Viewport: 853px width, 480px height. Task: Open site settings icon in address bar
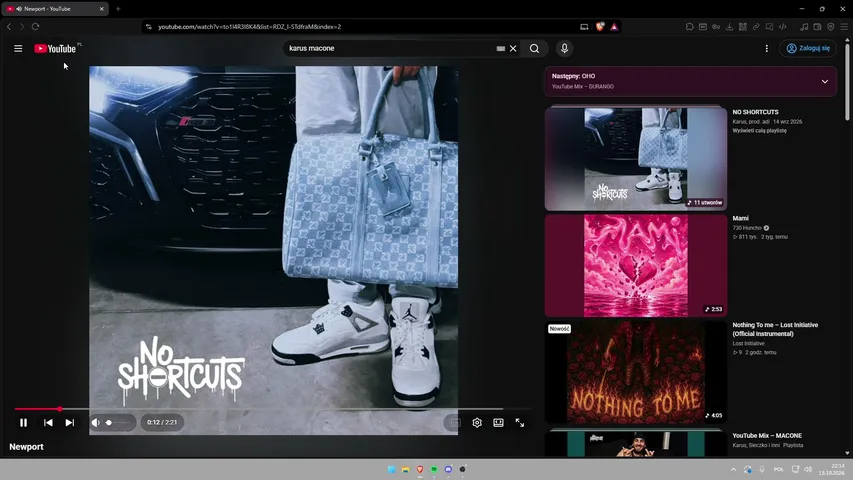click(x=149, y=27)
